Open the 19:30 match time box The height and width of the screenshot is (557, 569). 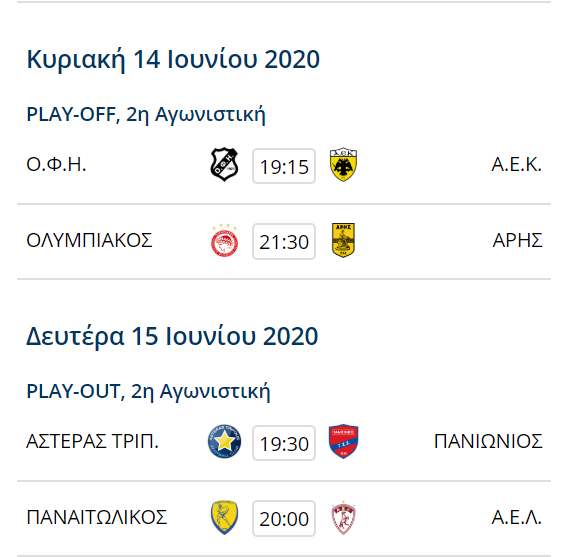284,443
